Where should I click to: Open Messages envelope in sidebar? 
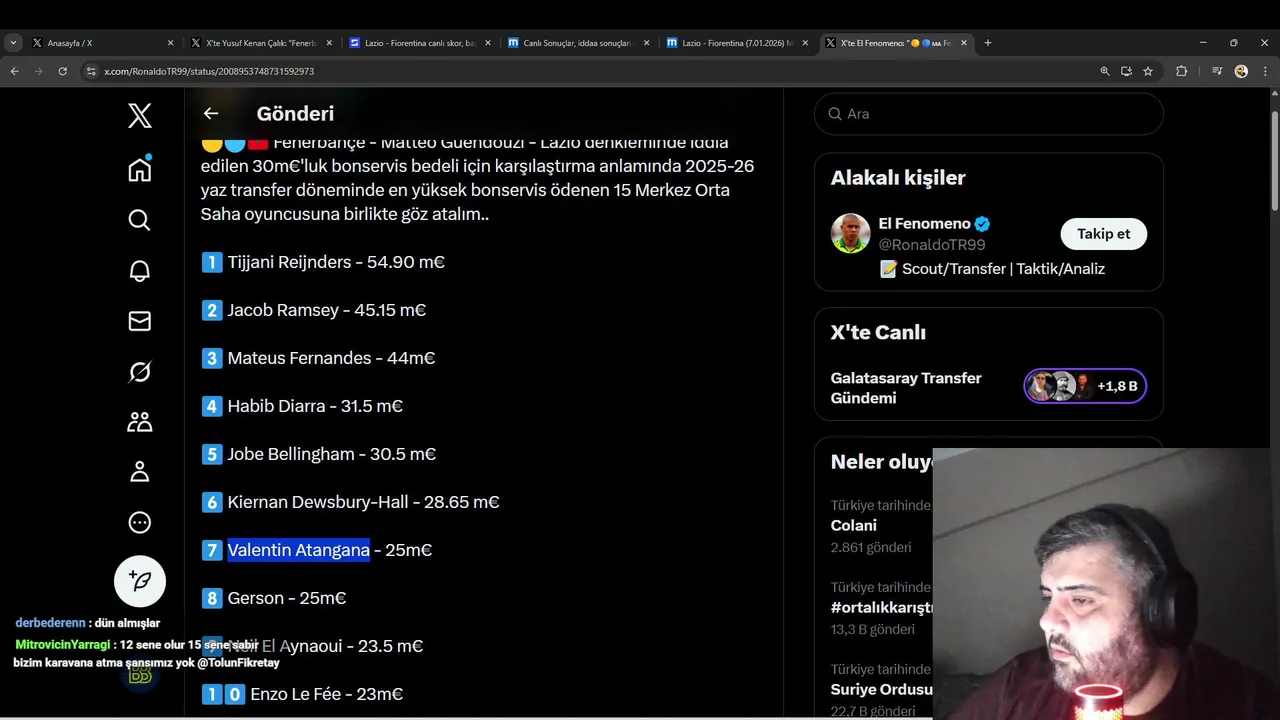pyautogui.click(x=140, y=321)
